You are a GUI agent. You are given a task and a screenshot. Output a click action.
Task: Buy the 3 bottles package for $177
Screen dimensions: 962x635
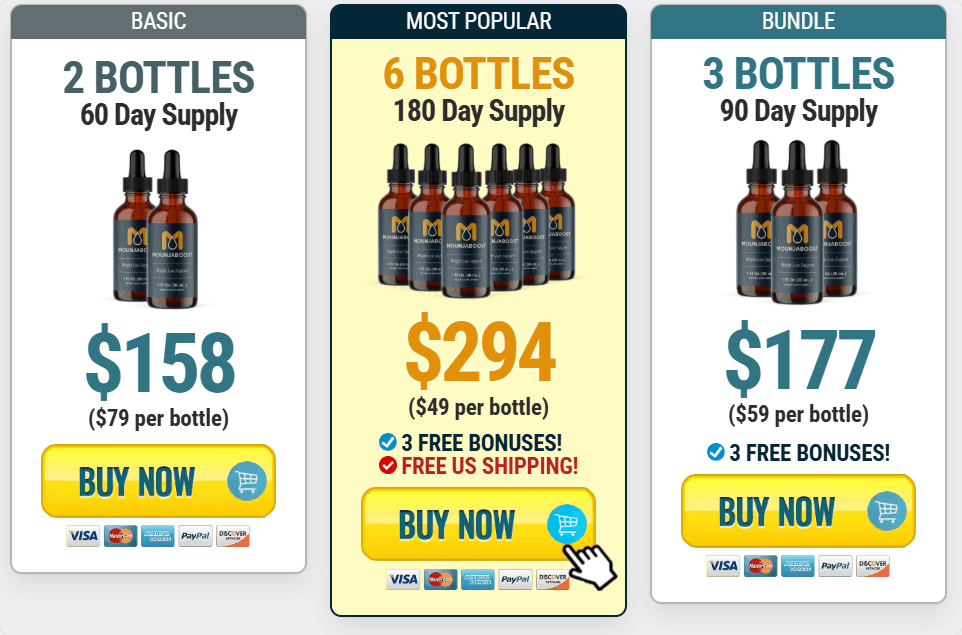click(798, 511)
